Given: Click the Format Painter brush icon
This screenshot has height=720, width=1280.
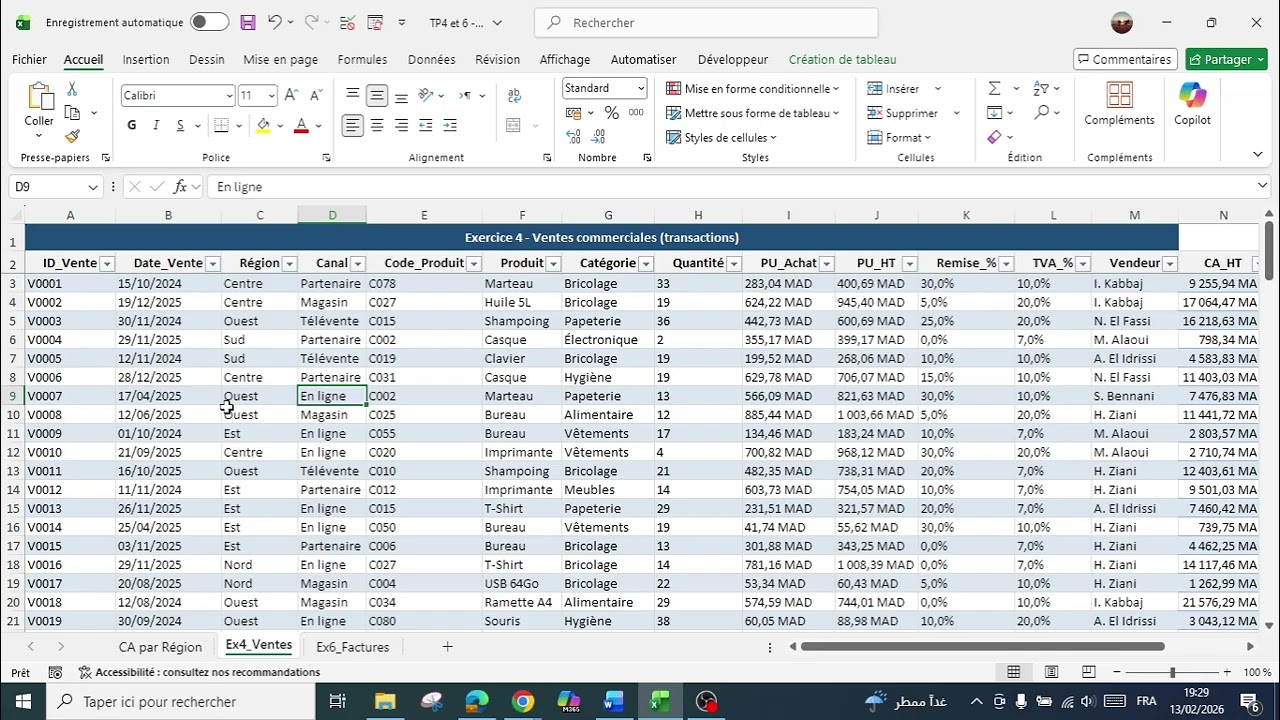Looking at the screenshot, I should tap(72, 136).
